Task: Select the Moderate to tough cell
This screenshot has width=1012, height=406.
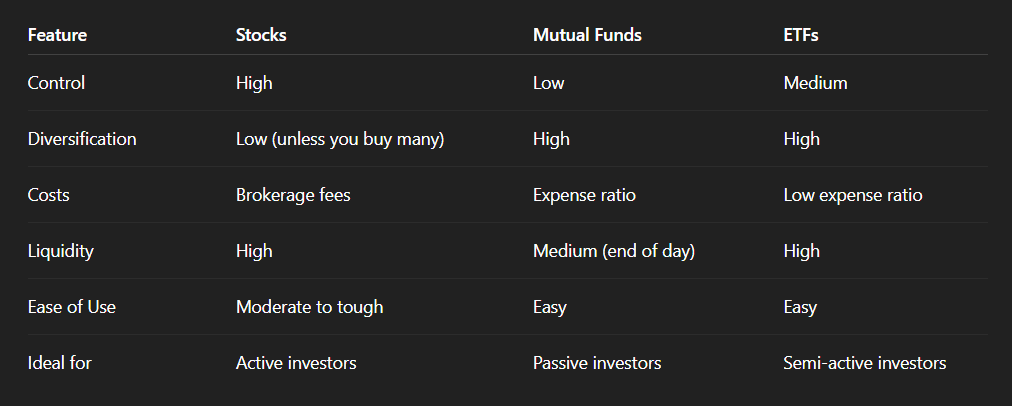Action: pyautogui.click(x=309, y=307)
